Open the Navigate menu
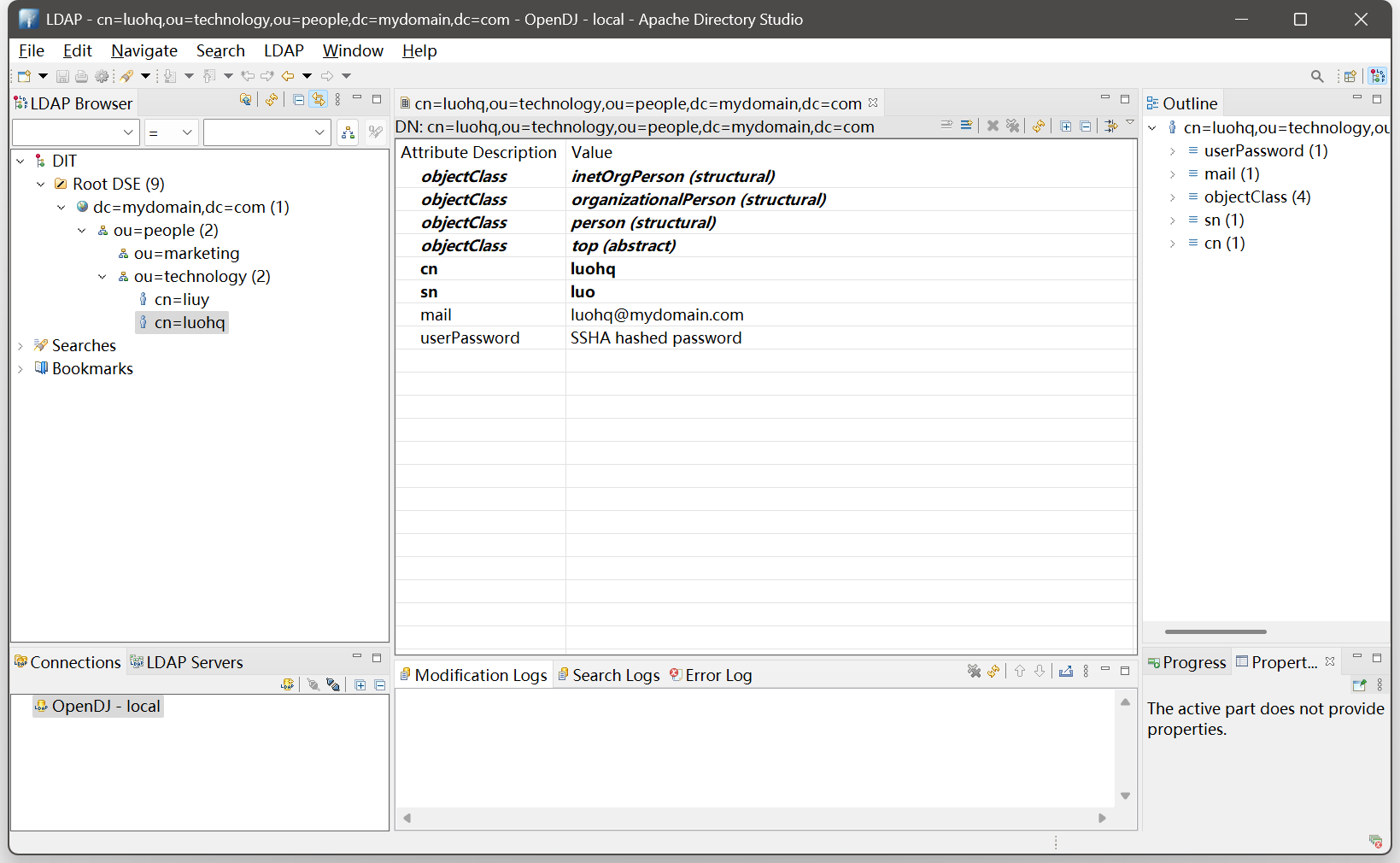 [144, 50]
